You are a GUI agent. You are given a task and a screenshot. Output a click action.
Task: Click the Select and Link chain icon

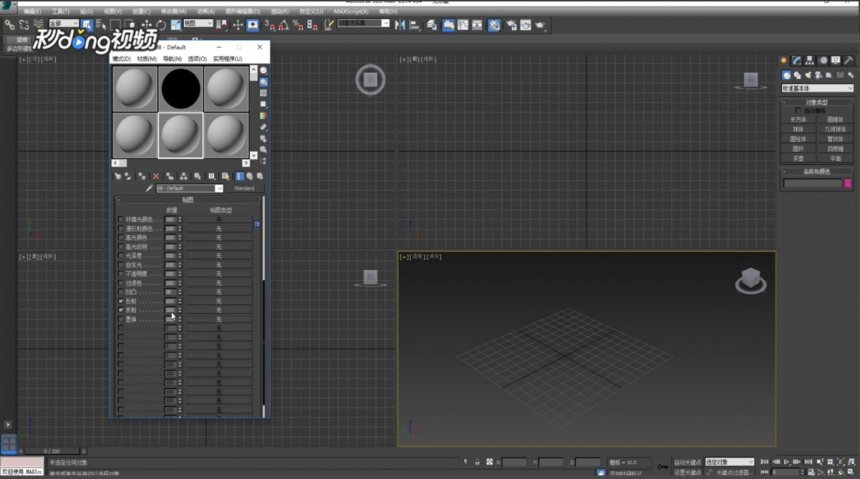click(x=9, y=25)
